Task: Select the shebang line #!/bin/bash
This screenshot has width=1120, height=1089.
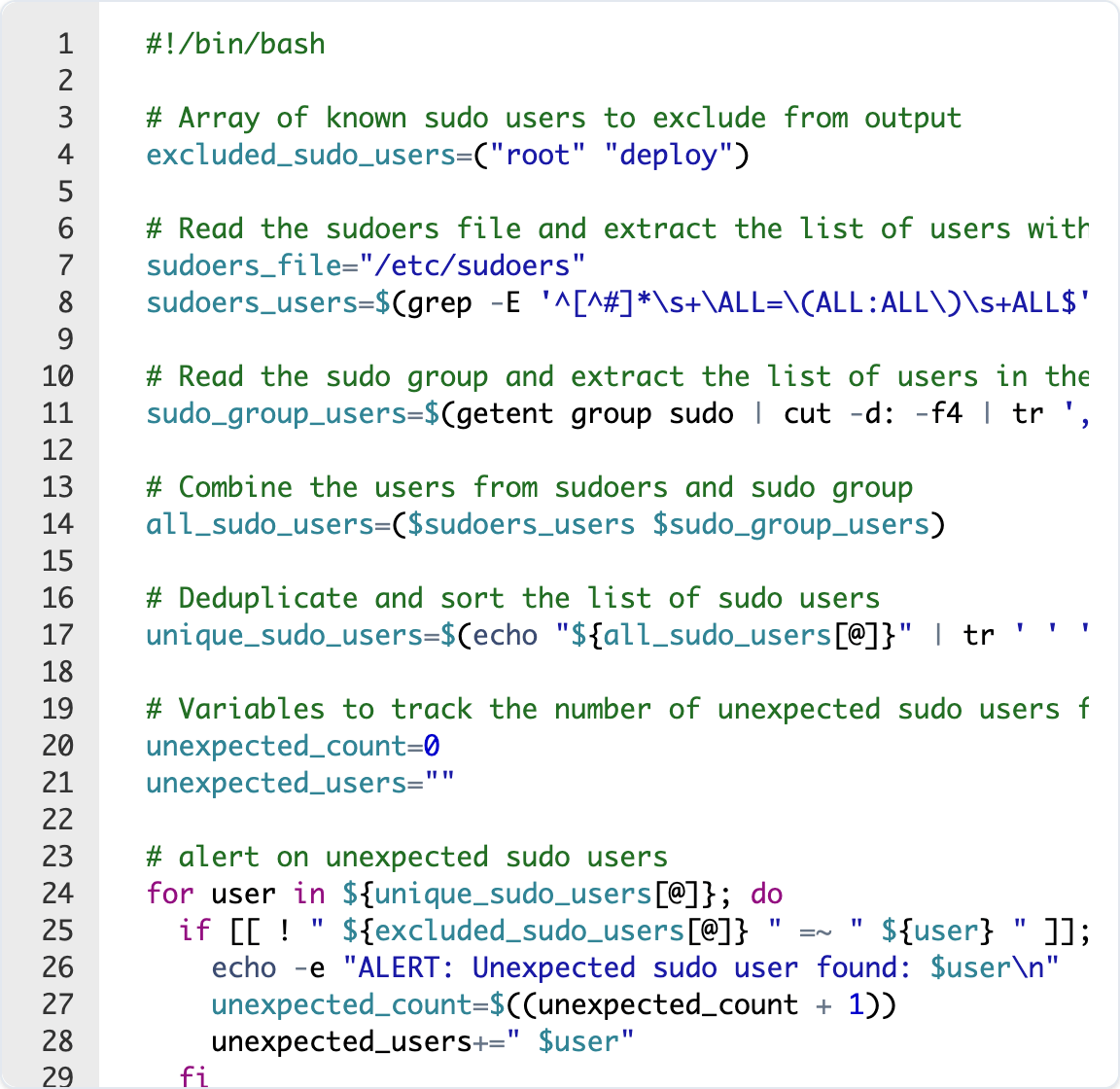Action: pyautogui.click(x=235, y=44)
